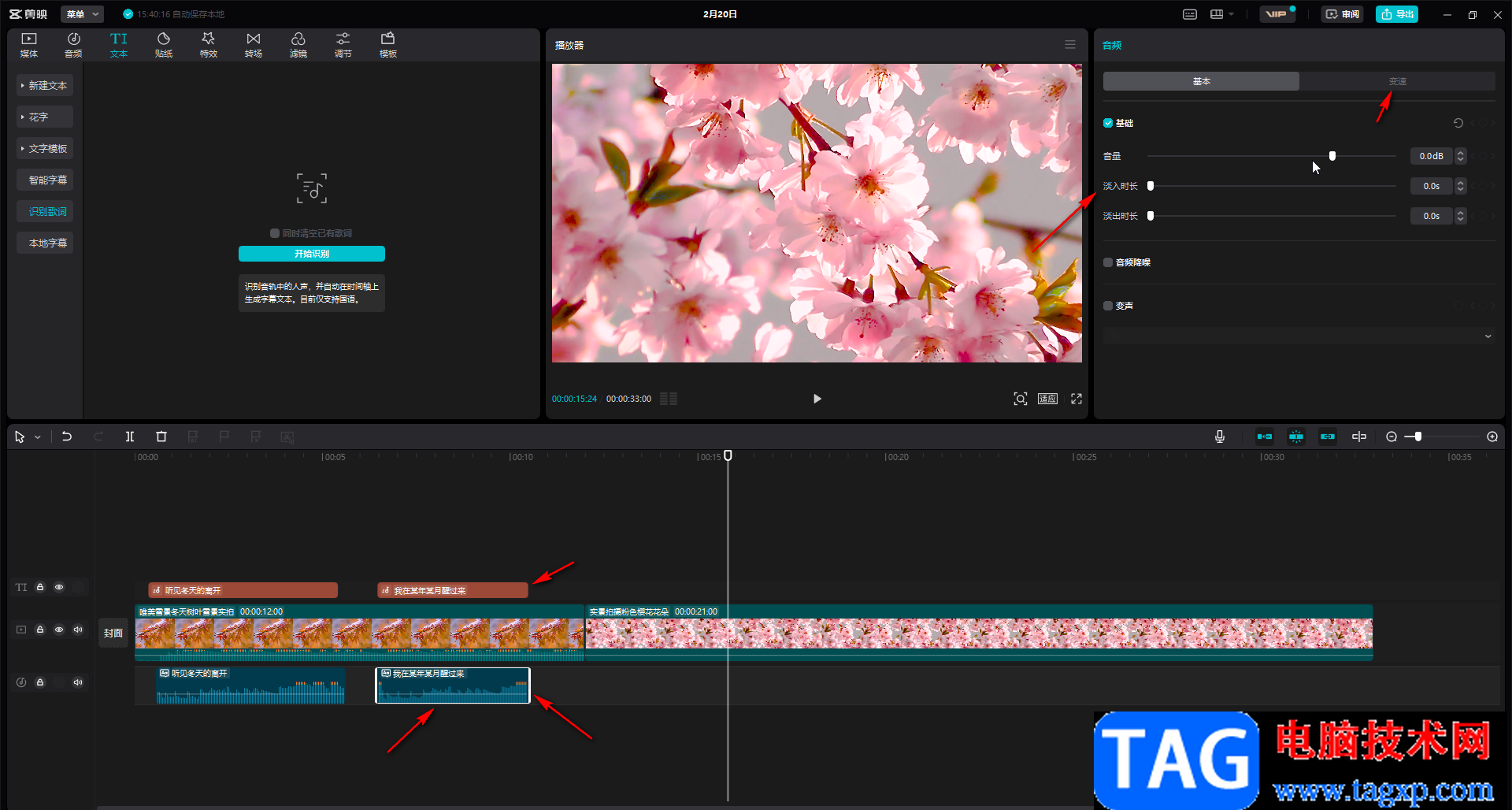Reset the 基础 audio settings

(1458, 123)
